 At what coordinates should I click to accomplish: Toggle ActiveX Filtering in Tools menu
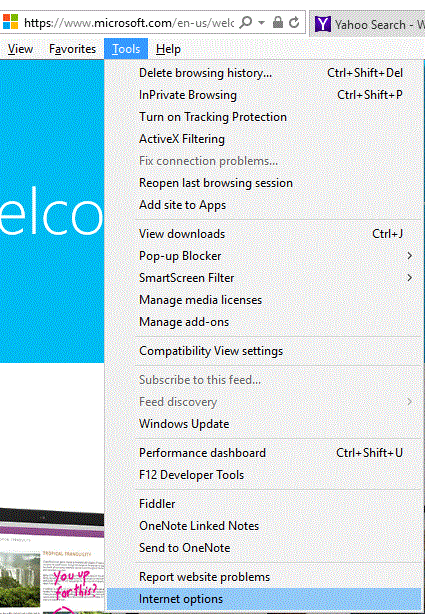264,139
